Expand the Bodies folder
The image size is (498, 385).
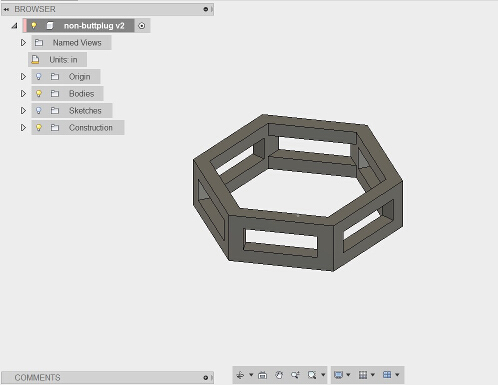[x=23, y=94]
